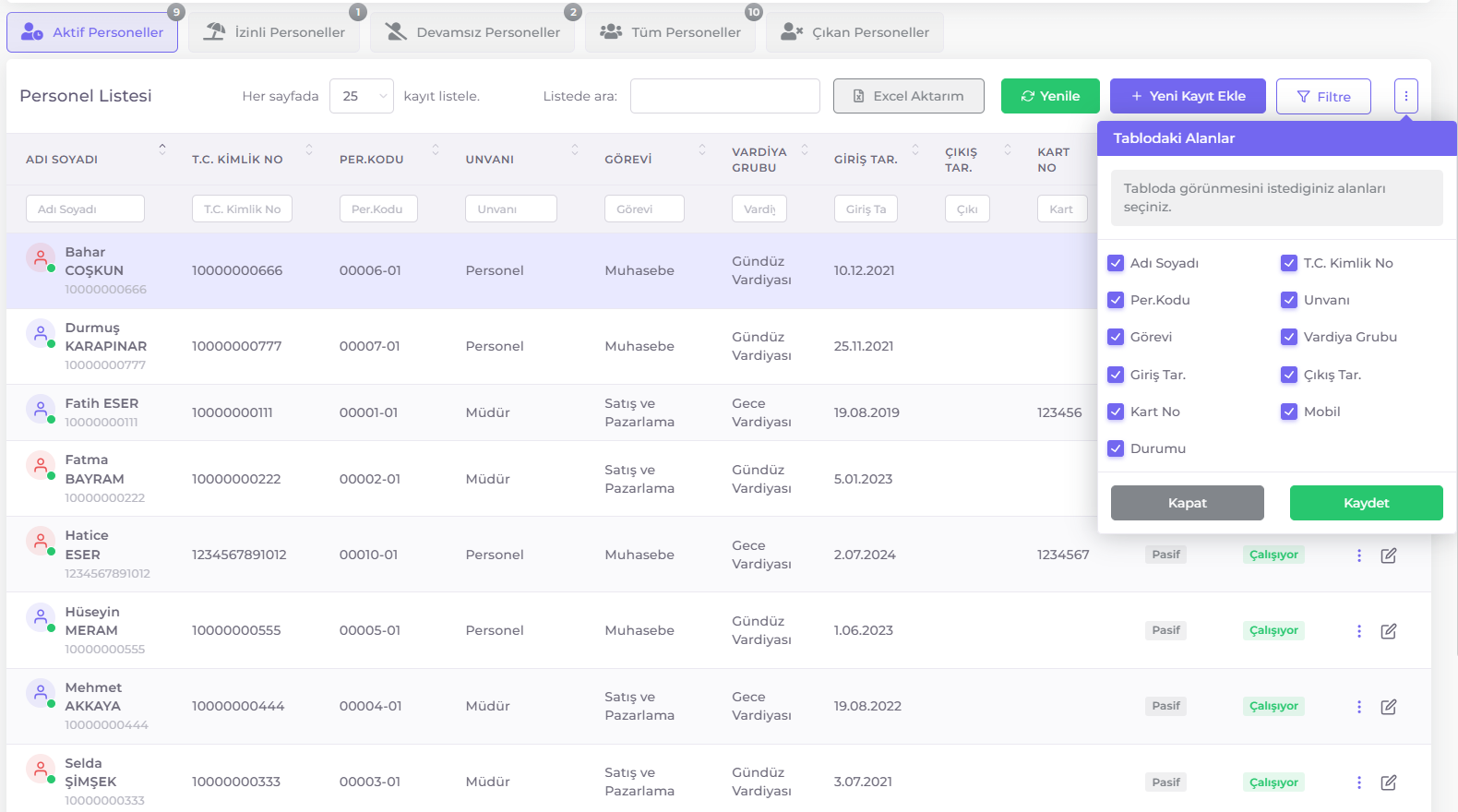The height and width of the screenshot is (812, 1458).
Task: Click Hüseyin MERAM avatar icon
Action: [41, 617]
